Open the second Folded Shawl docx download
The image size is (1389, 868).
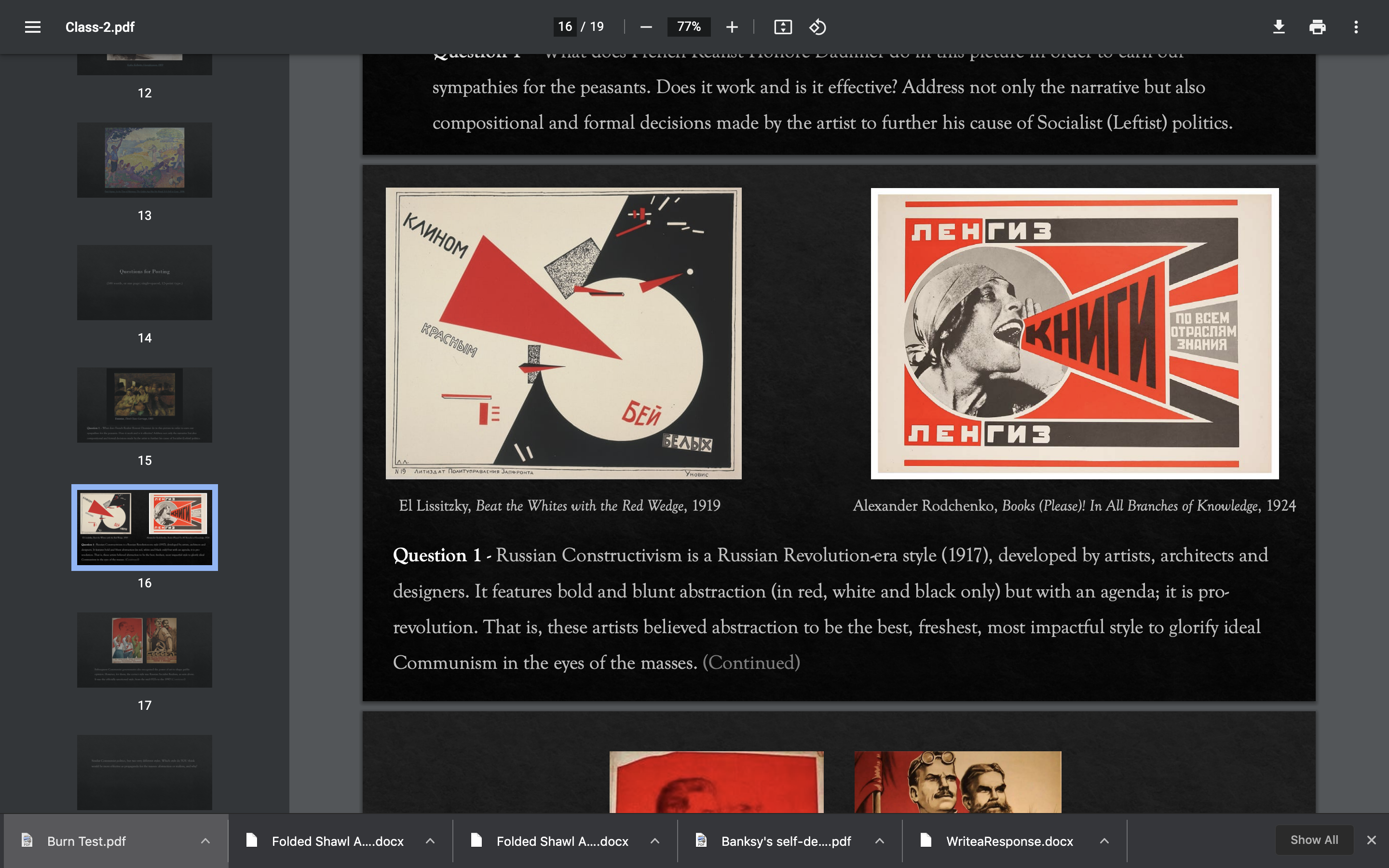(562, 841)
